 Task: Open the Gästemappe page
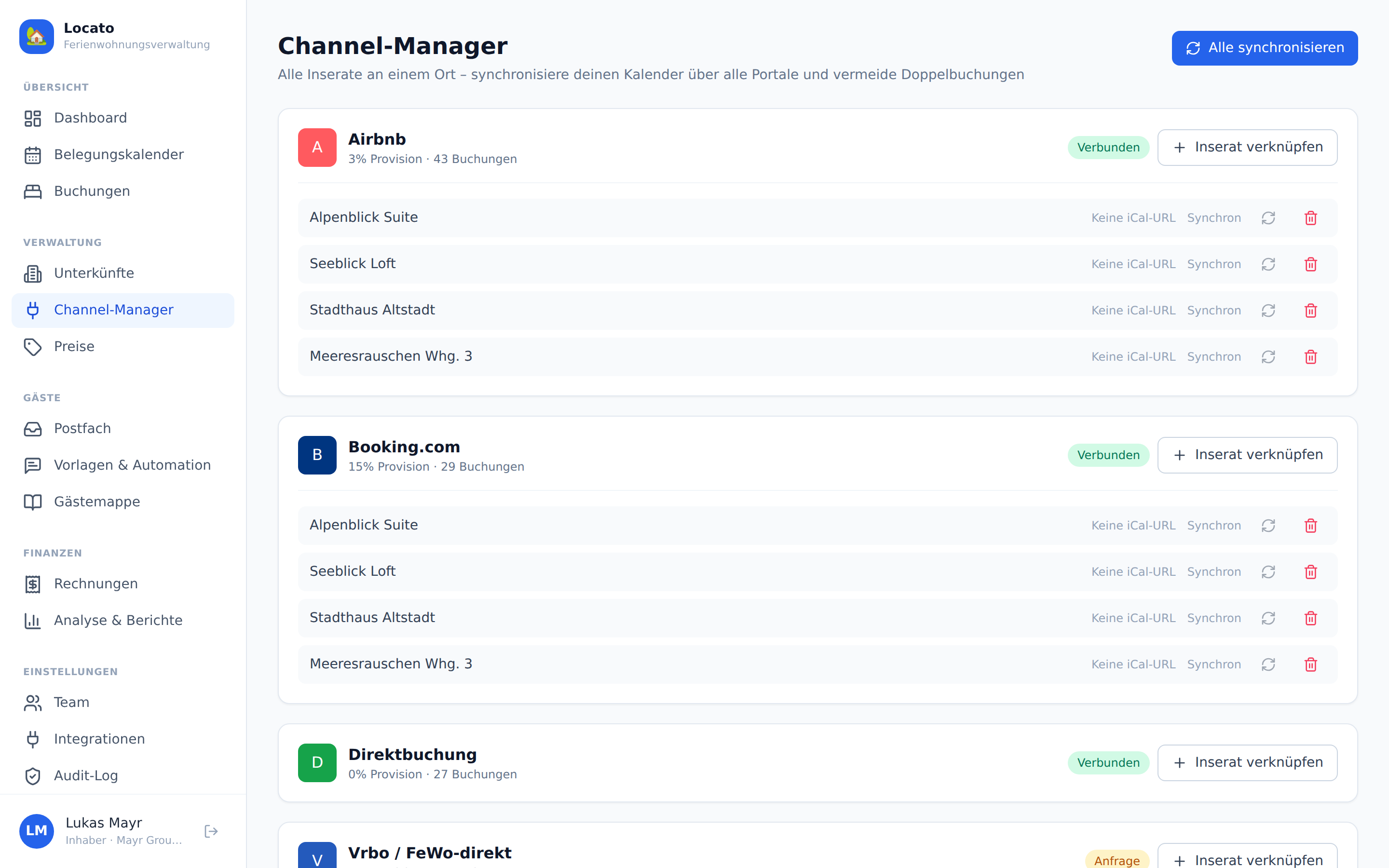click(123, 502)
